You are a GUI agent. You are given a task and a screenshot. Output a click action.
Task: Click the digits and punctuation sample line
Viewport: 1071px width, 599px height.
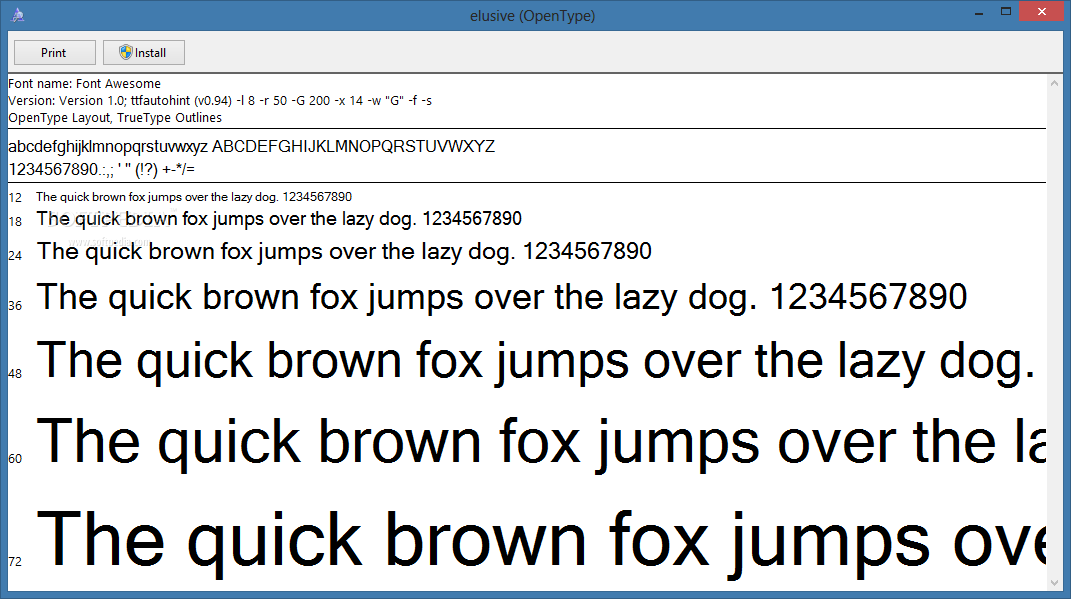point(102,169)
